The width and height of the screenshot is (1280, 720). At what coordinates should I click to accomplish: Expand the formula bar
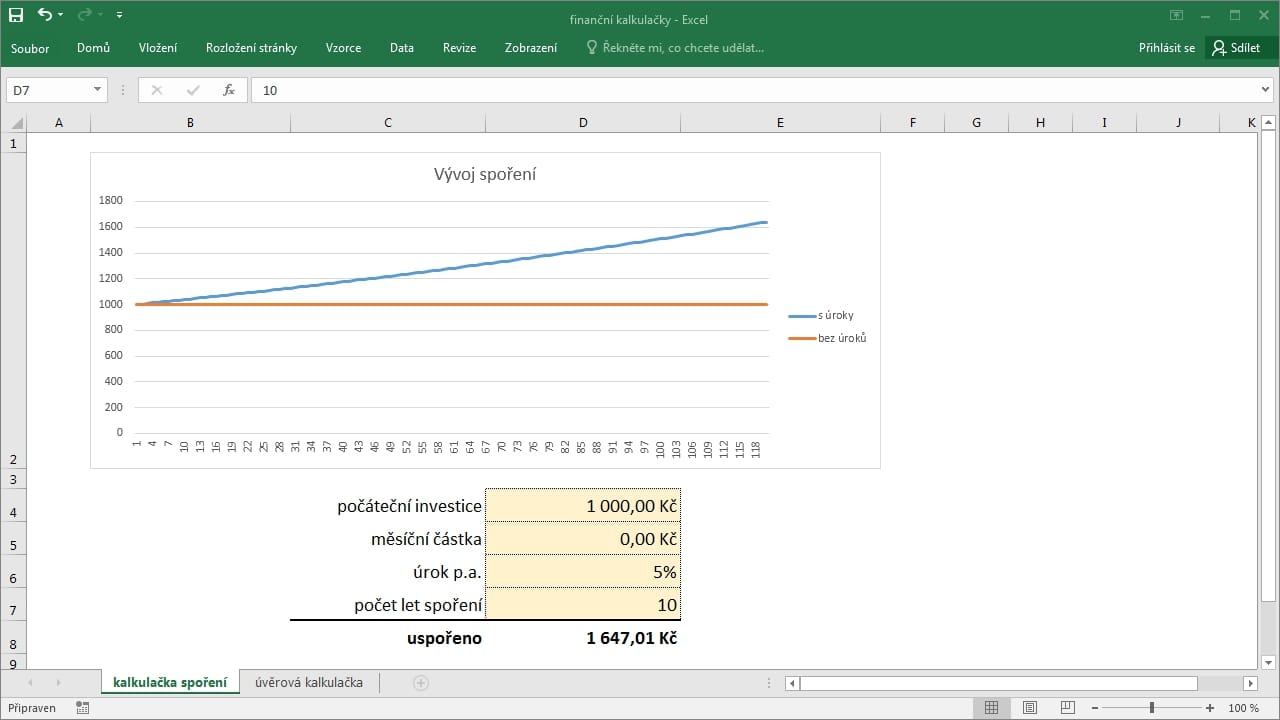coord(1266,90)
